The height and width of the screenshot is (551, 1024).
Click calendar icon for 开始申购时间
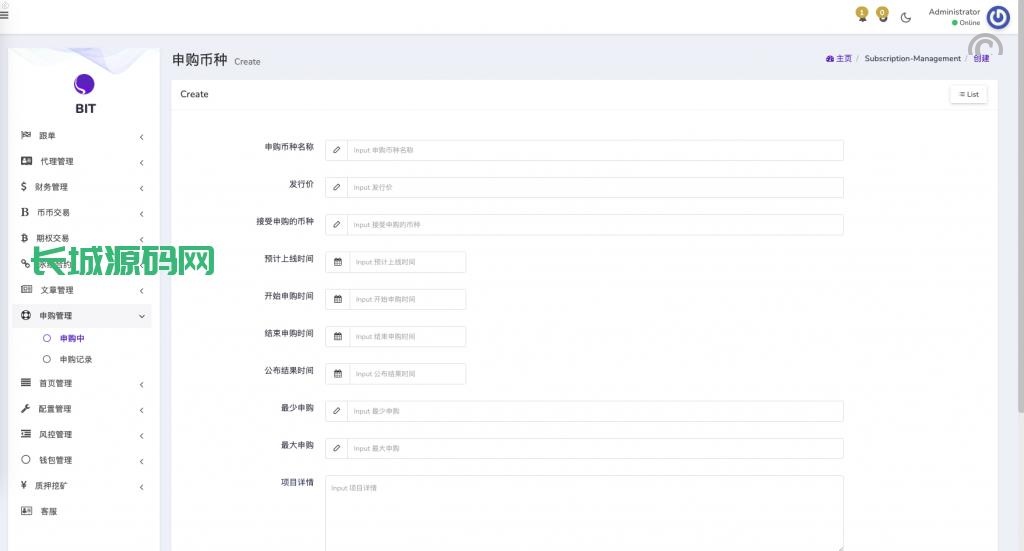tap(338, 299)
